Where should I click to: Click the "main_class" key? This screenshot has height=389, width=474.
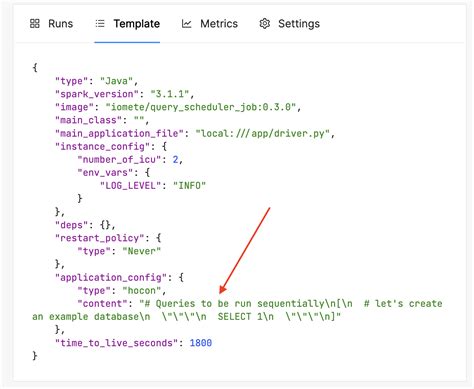coord(88,120)
